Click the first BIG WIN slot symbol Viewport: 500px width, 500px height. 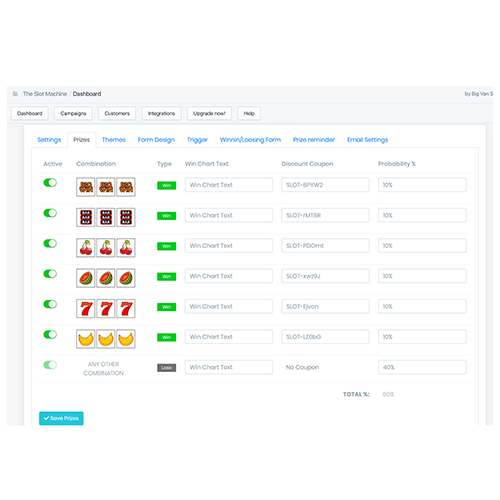[x=86, y=187]
